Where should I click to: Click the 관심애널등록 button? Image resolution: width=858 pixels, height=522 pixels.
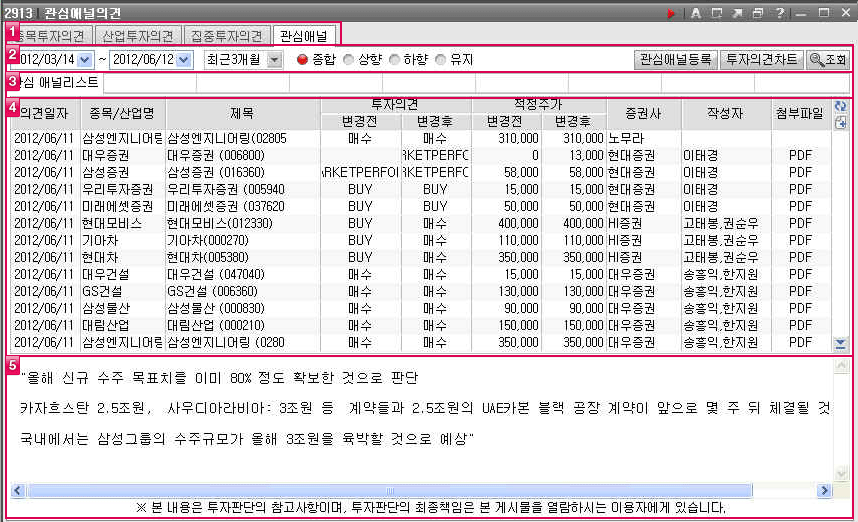tap(676, 60)
